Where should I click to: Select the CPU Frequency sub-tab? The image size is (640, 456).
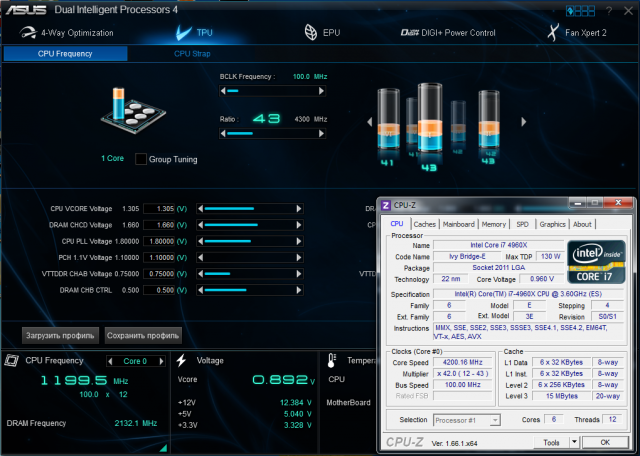point(65,53)
